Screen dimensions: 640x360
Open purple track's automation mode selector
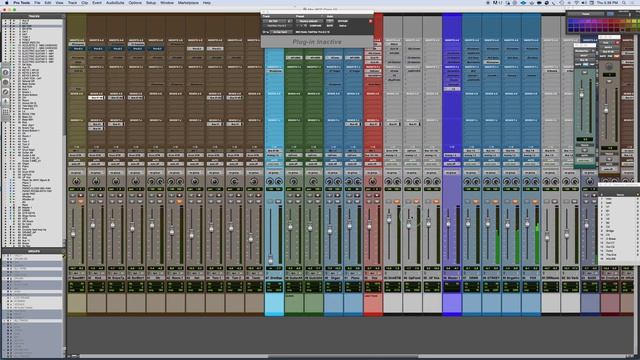pos(452,164)
